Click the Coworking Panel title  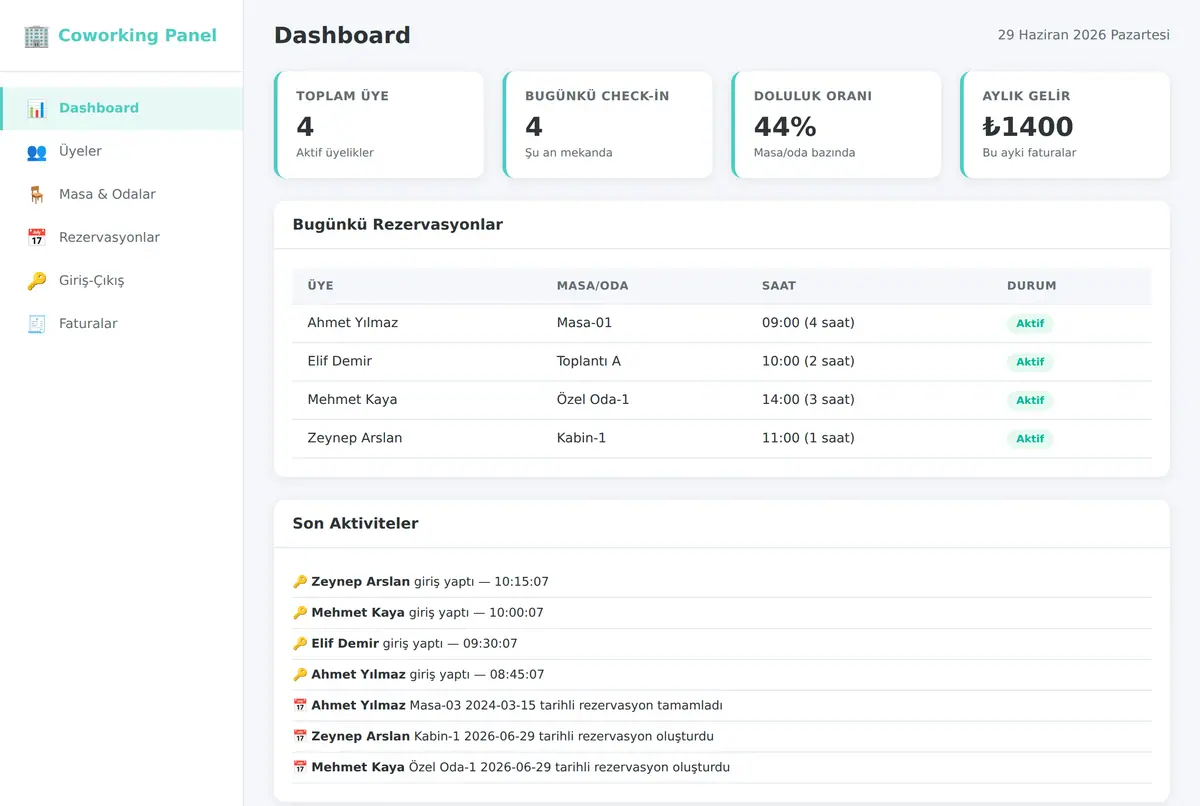(x=137, y=36)
